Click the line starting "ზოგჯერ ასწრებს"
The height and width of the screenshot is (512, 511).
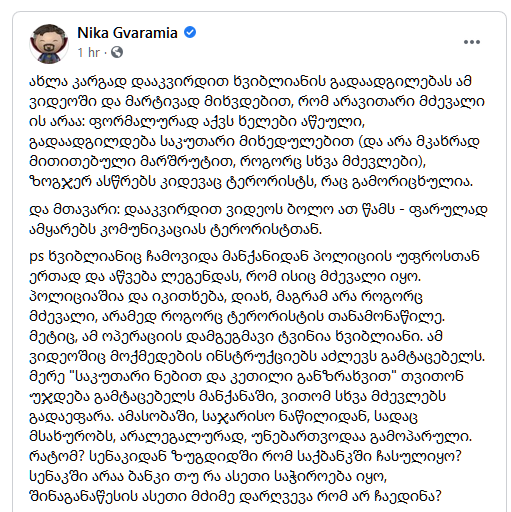251,182
